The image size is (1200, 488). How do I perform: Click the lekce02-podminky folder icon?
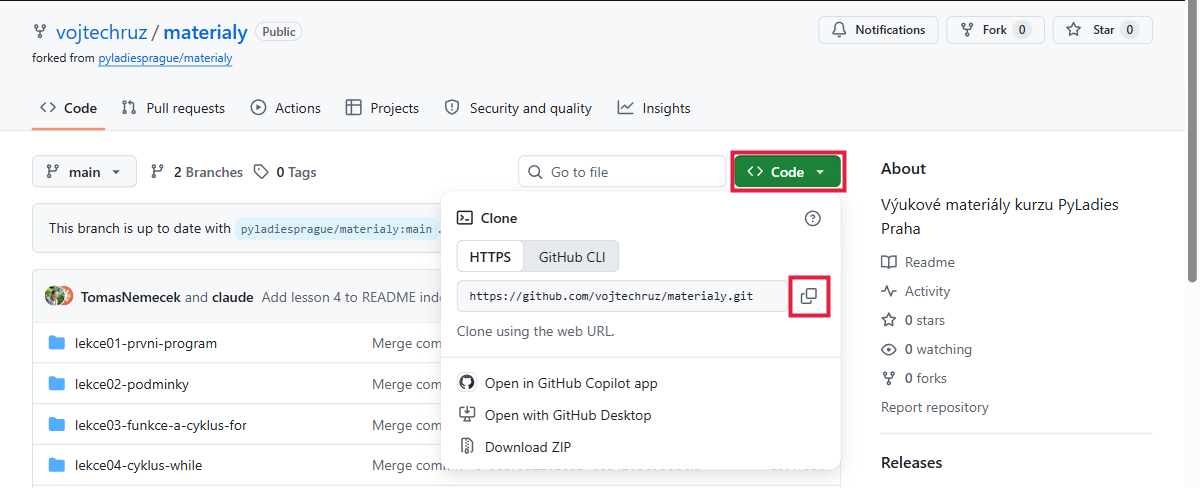pyautogui.click(x=57, y=384)
